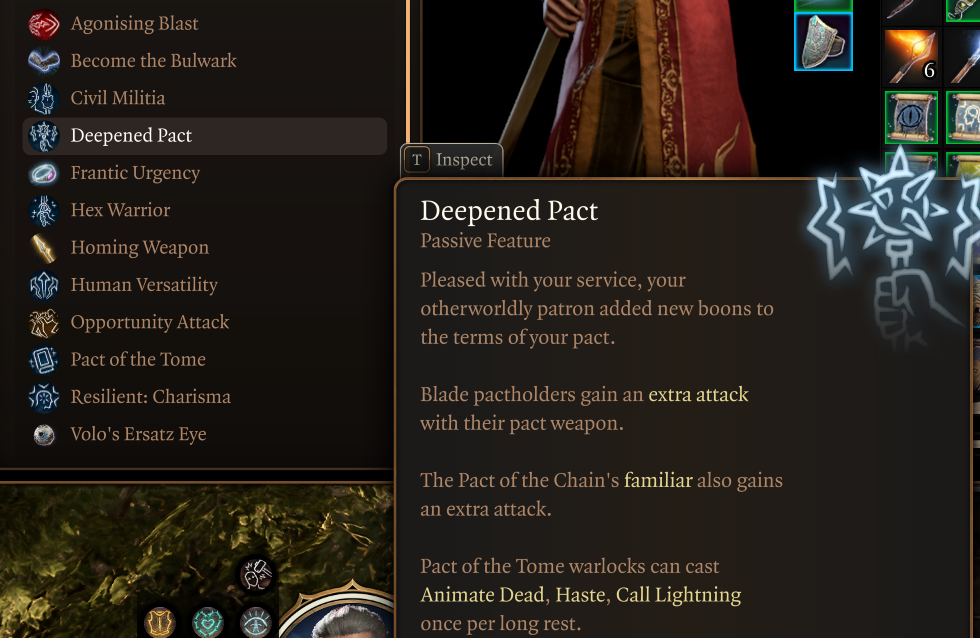980x638 pixels.
Task: Click the blue-bordered gauntlet equipment slot
Action: point(823,41)
